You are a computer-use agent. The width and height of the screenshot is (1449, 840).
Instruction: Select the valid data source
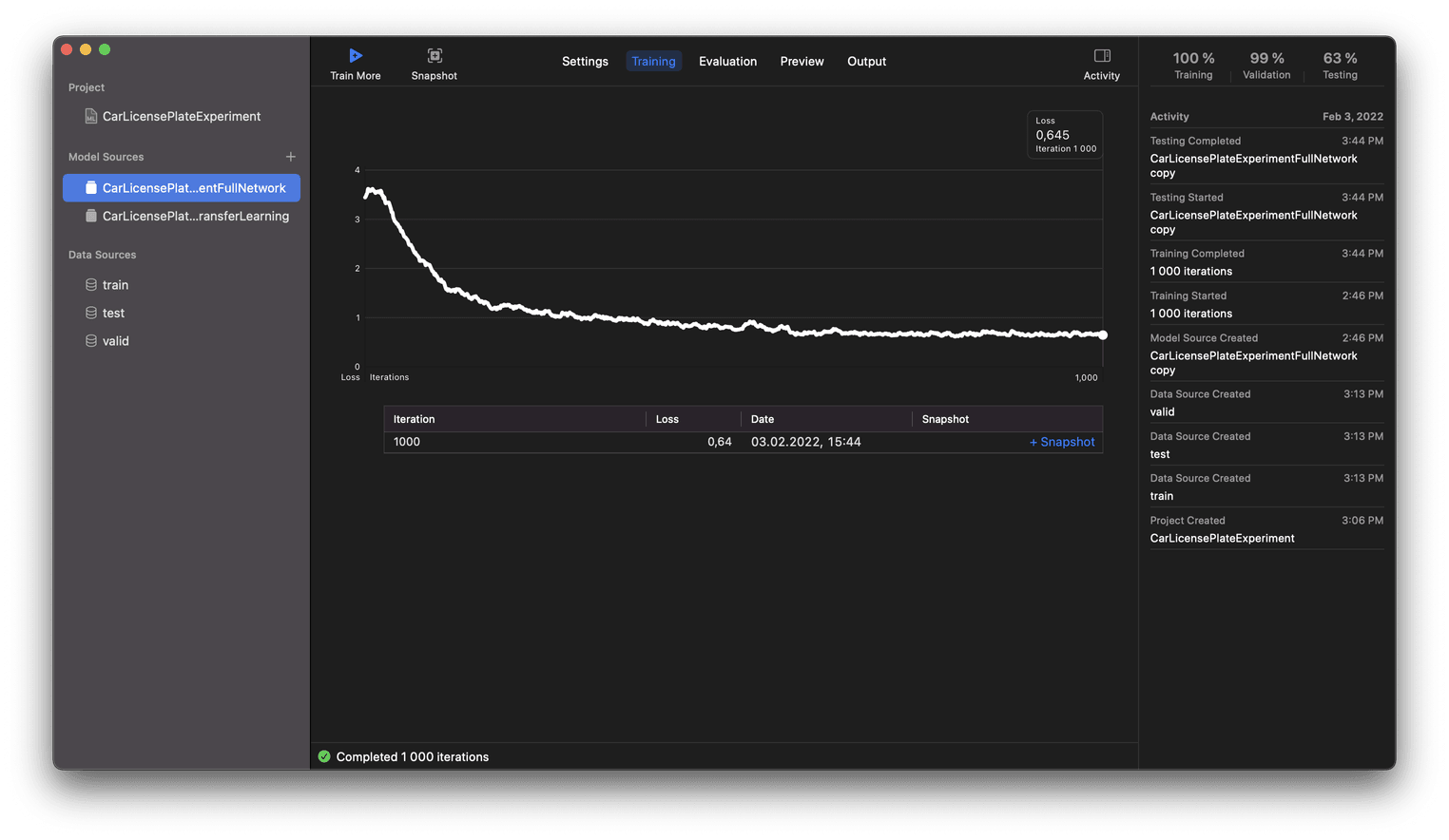[115, 340]
